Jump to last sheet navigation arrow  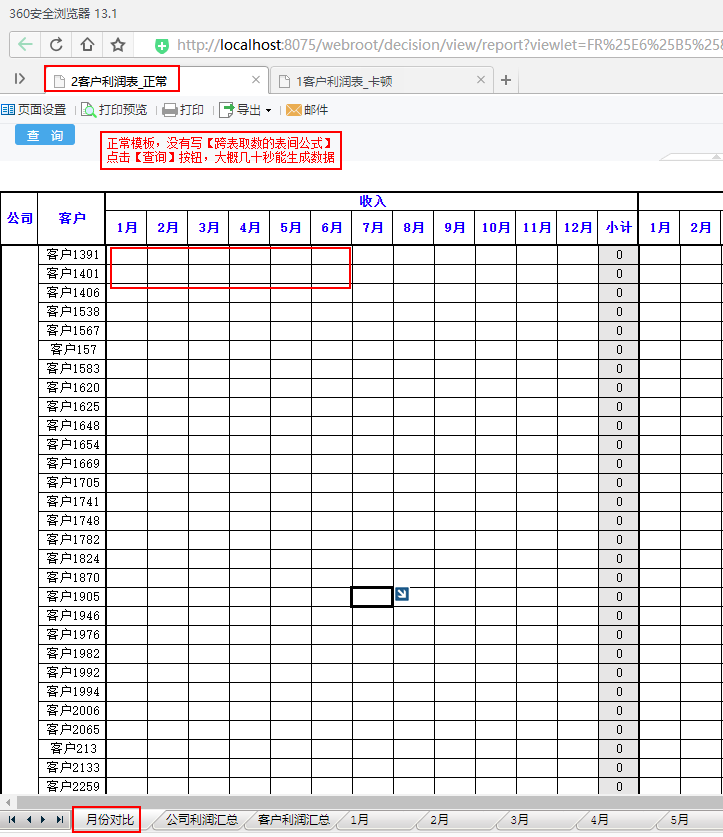[x=60, y=819]
